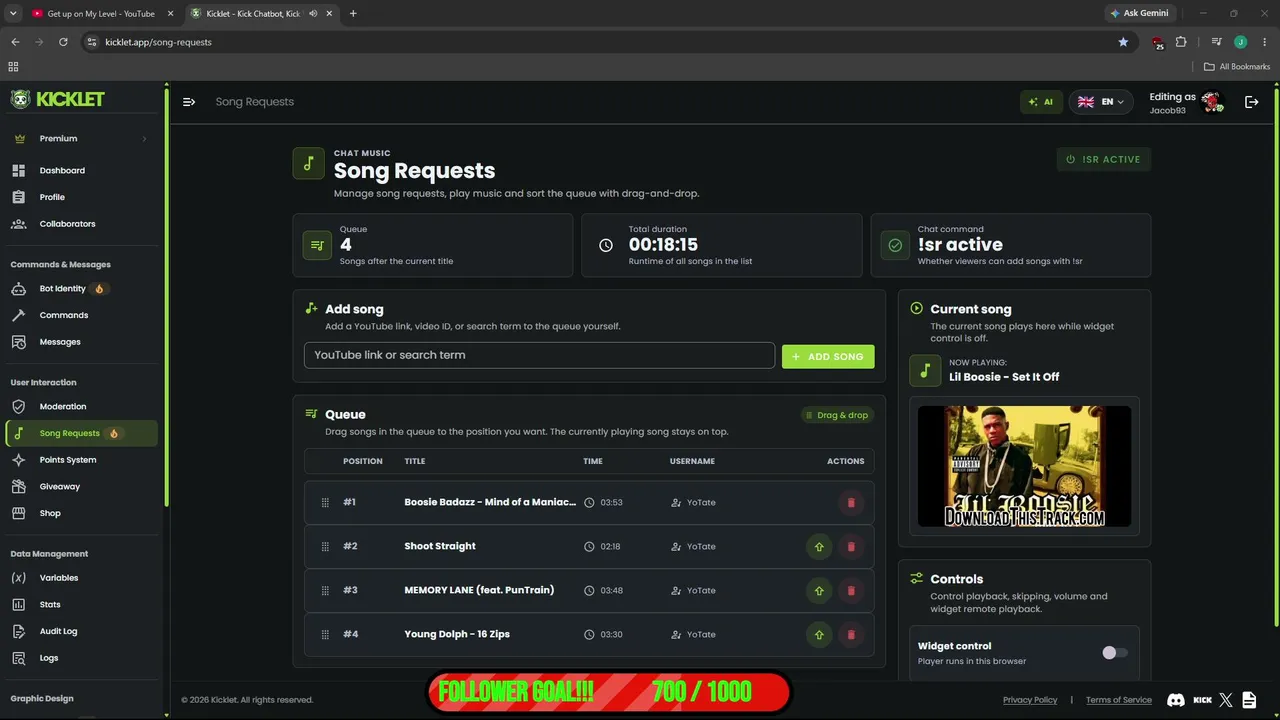The image size is (1280, 720).
Task: Click the ADD SONG button
Action: pyautogui.click(x=828, y=356)
